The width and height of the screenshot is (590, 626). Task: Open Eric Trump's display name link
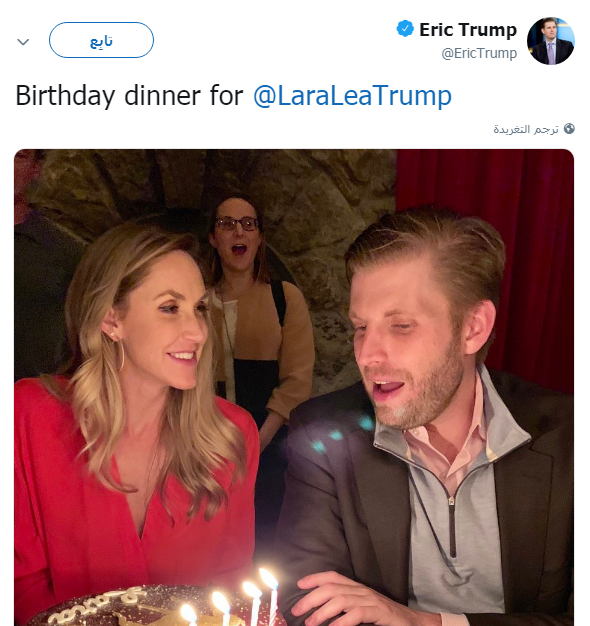point(468,30)
